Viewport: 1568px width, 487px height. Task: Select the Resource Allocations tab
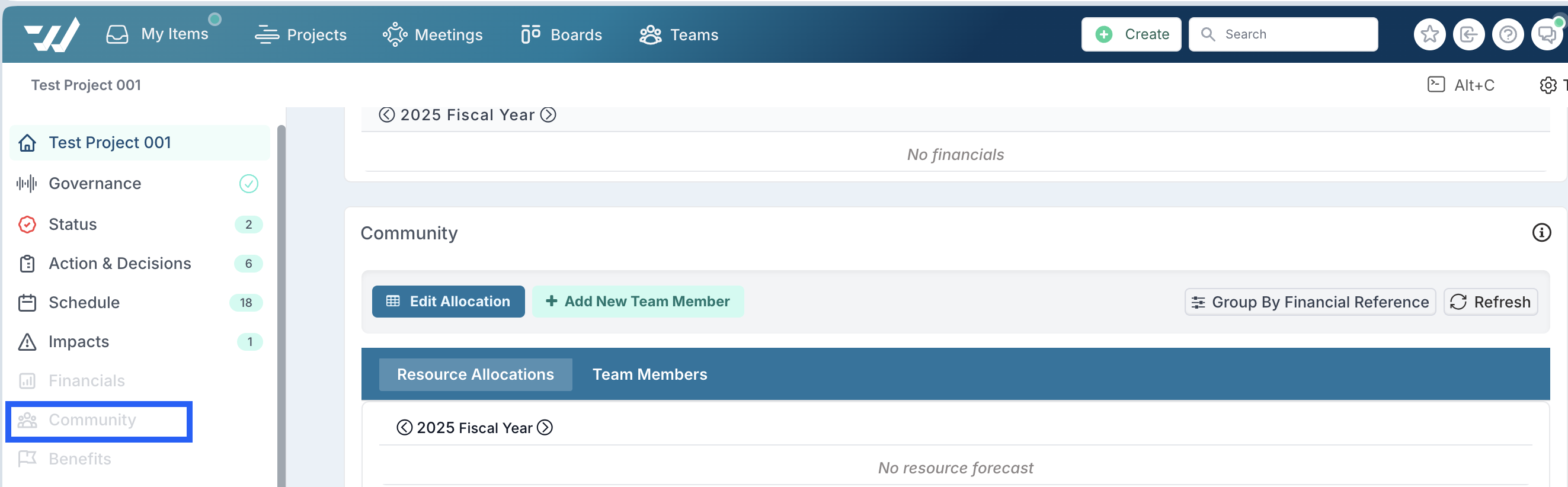coord(475,374)
